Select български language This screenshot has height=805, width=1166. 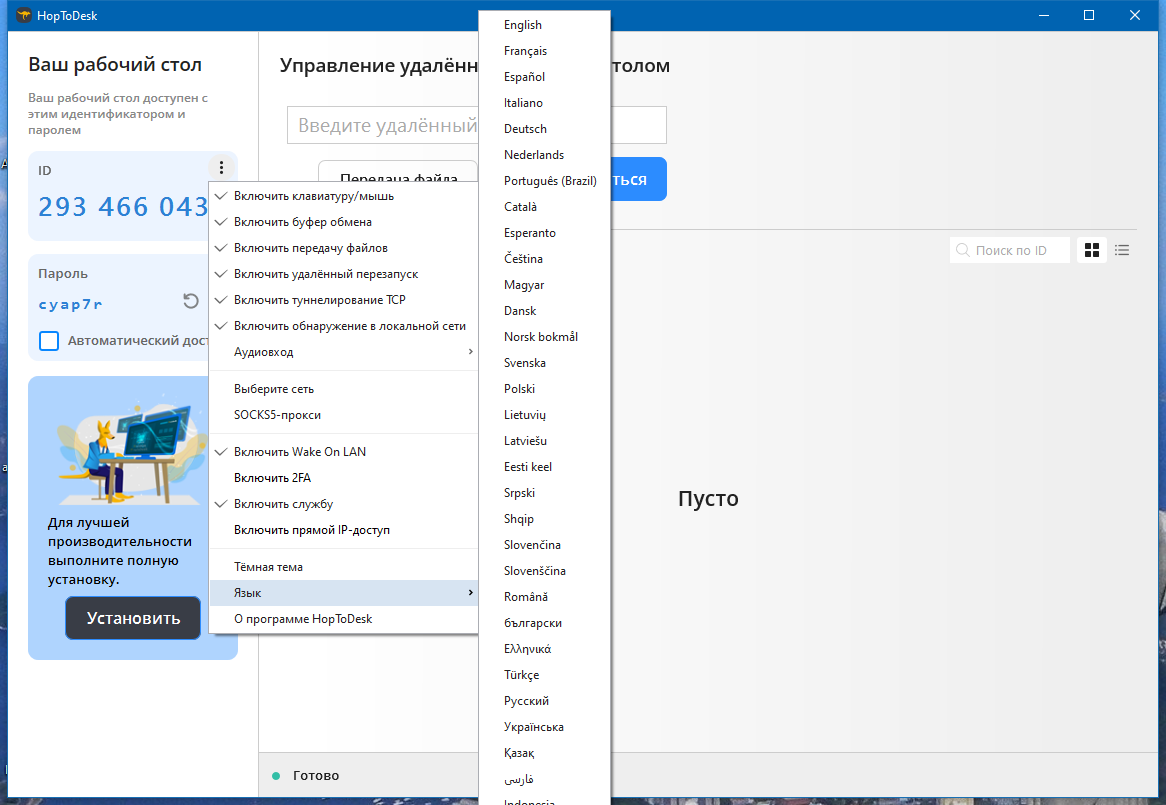pos(544,624)
